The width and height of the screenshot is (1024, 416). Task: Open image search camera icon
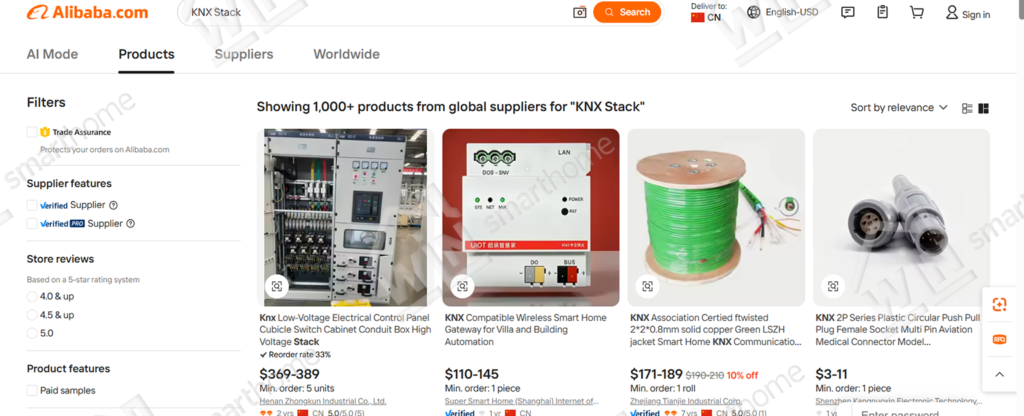tap(579, 12)
